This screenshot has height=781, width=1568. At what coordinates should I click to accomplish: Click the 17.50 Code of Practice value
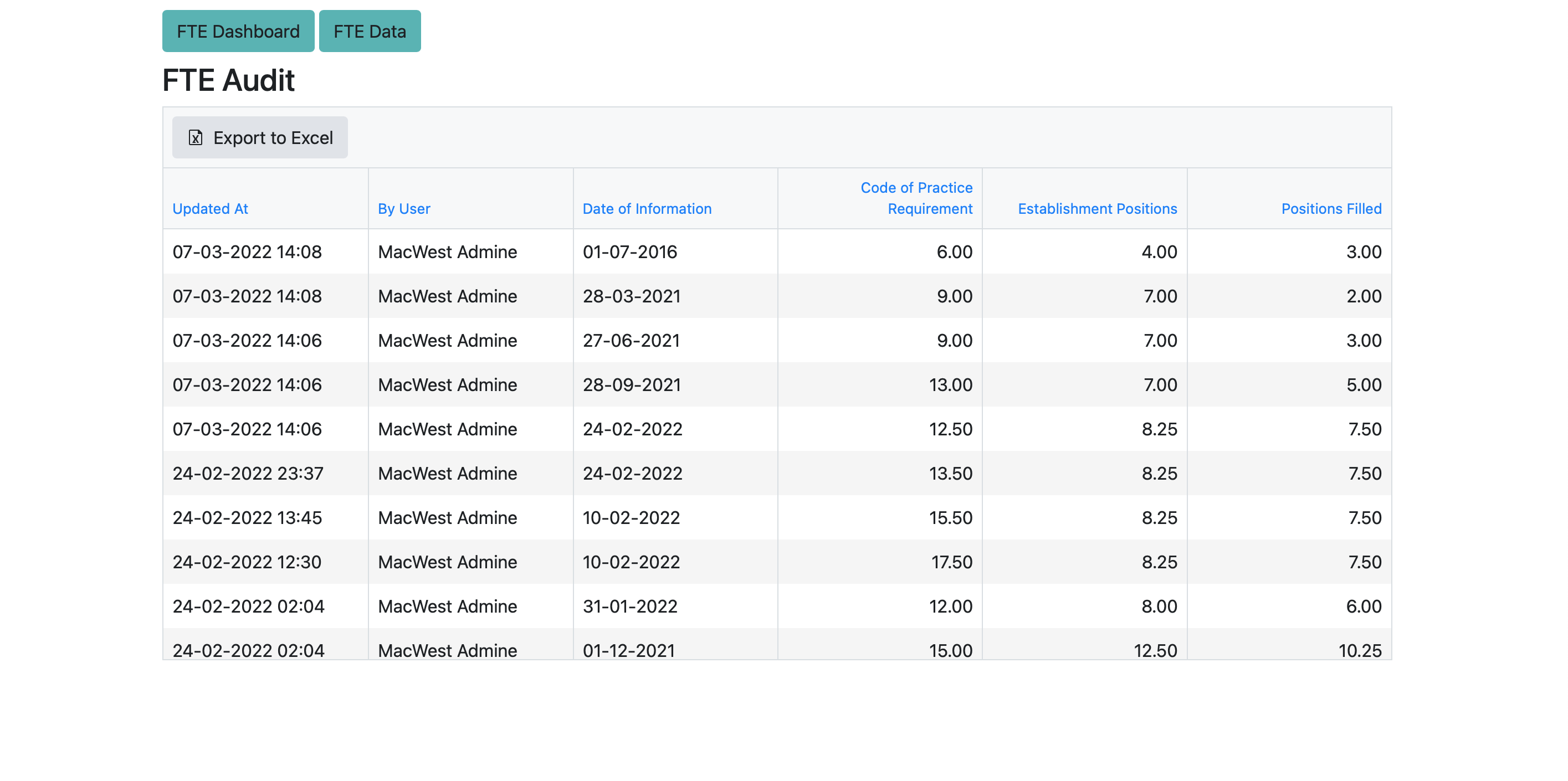coord(951,562)
